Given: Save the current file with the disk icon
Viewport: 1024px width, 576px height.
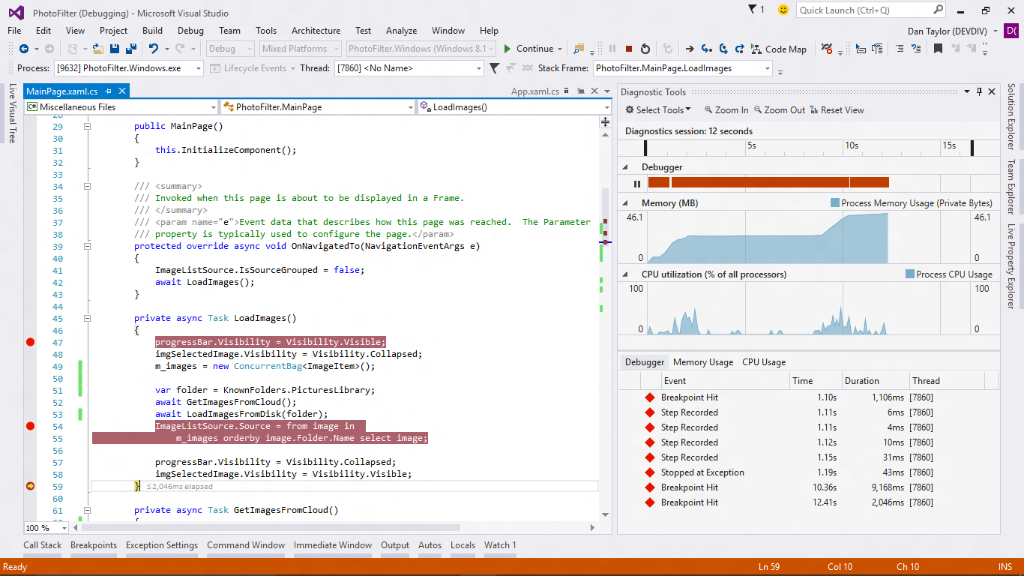Looking at the screenshot, I should click(x=114, y=49).
